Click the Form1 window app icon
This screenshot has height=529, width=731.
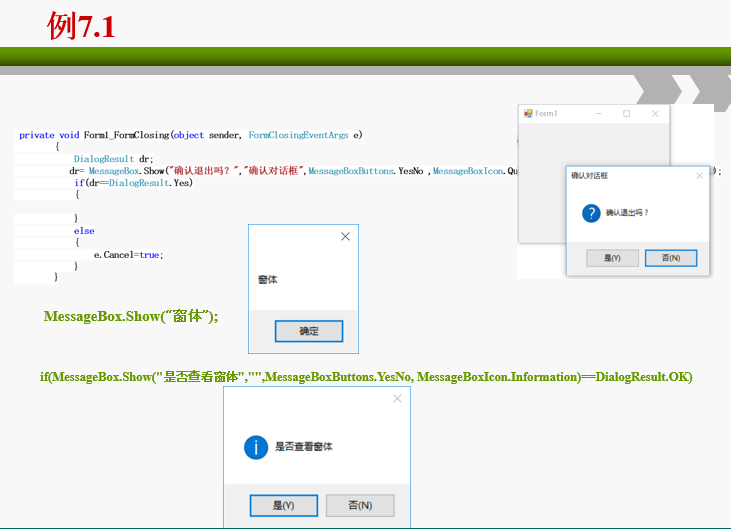[x=528, y=113]
